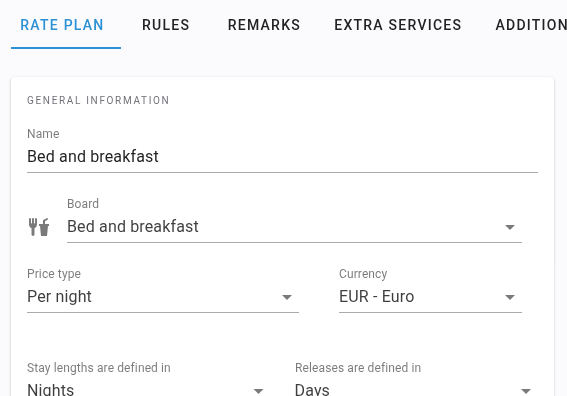The width and height of the screenshot is (567, 396).
Task: Switch to the Remarks tab
Action: coord(264,25)
